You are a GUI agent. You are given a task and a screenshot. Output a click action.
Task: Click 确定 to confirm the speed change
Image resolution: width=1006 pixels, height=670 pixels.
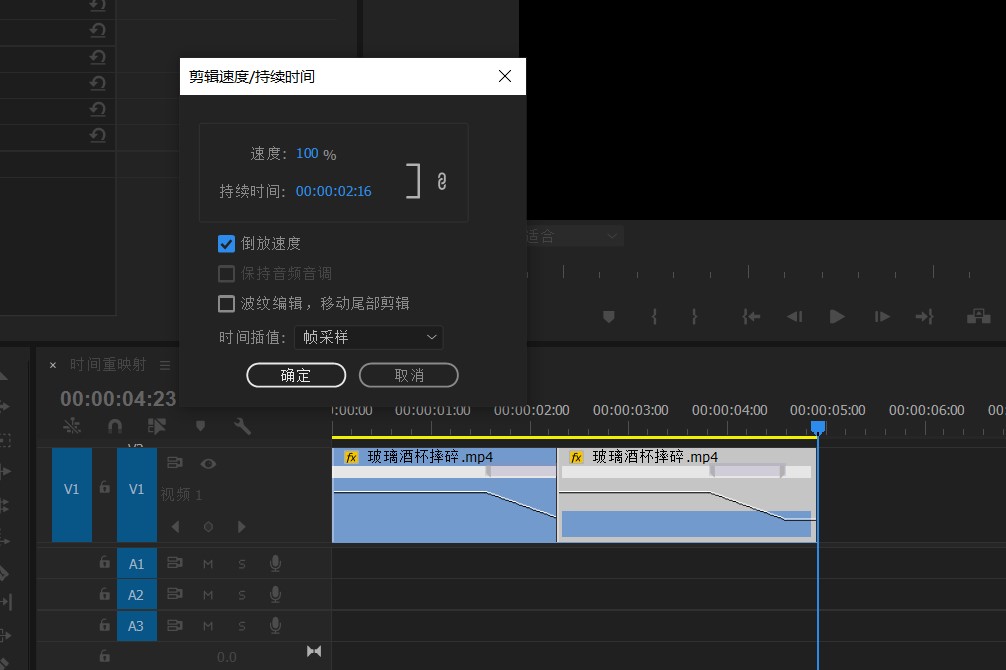pos(296,375)
